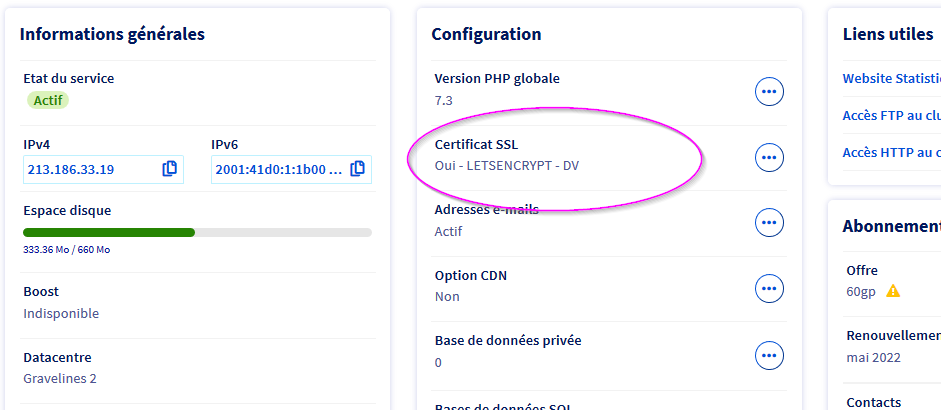Open actions menu for Certificat SSL
The width and height of the screenshot is (941, 410).
click(769, 157)
